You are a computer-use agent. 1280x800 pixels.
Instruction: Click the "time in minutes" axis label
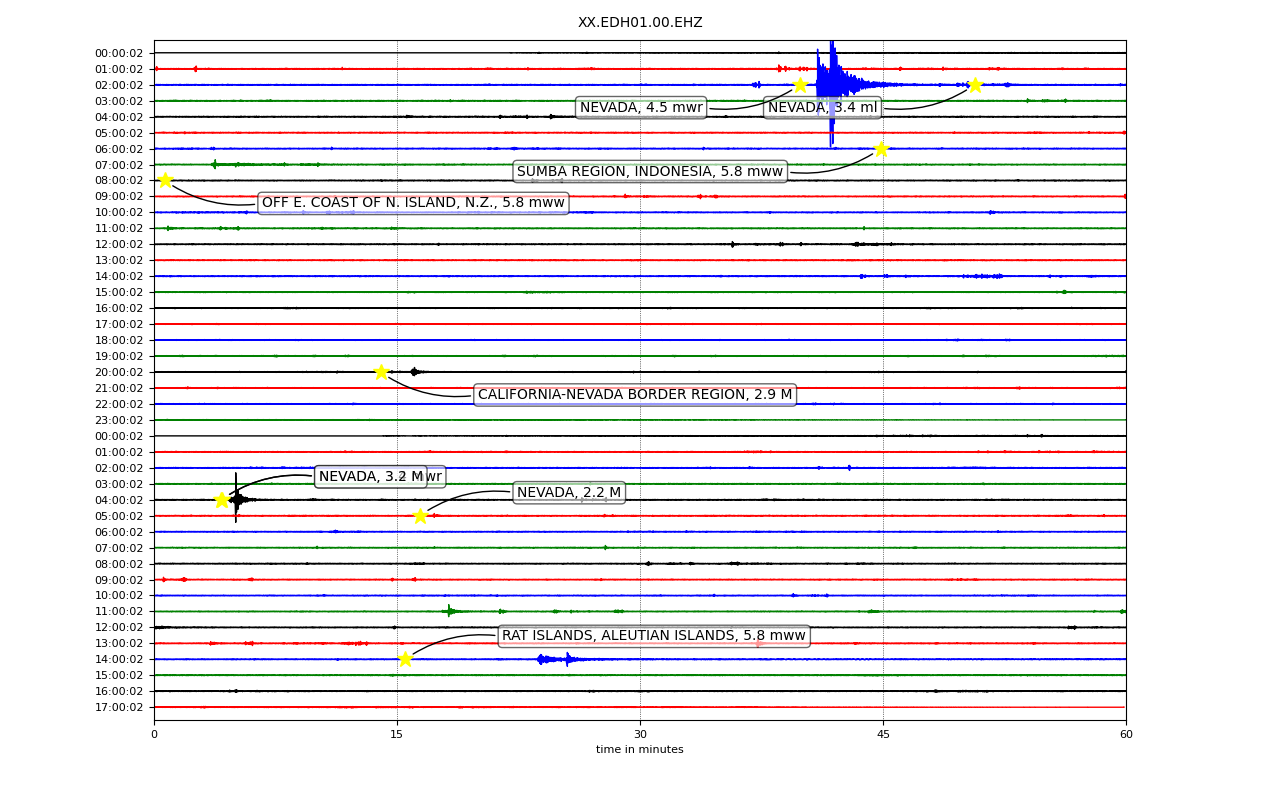pyautogui.click(x=640, y=750)
